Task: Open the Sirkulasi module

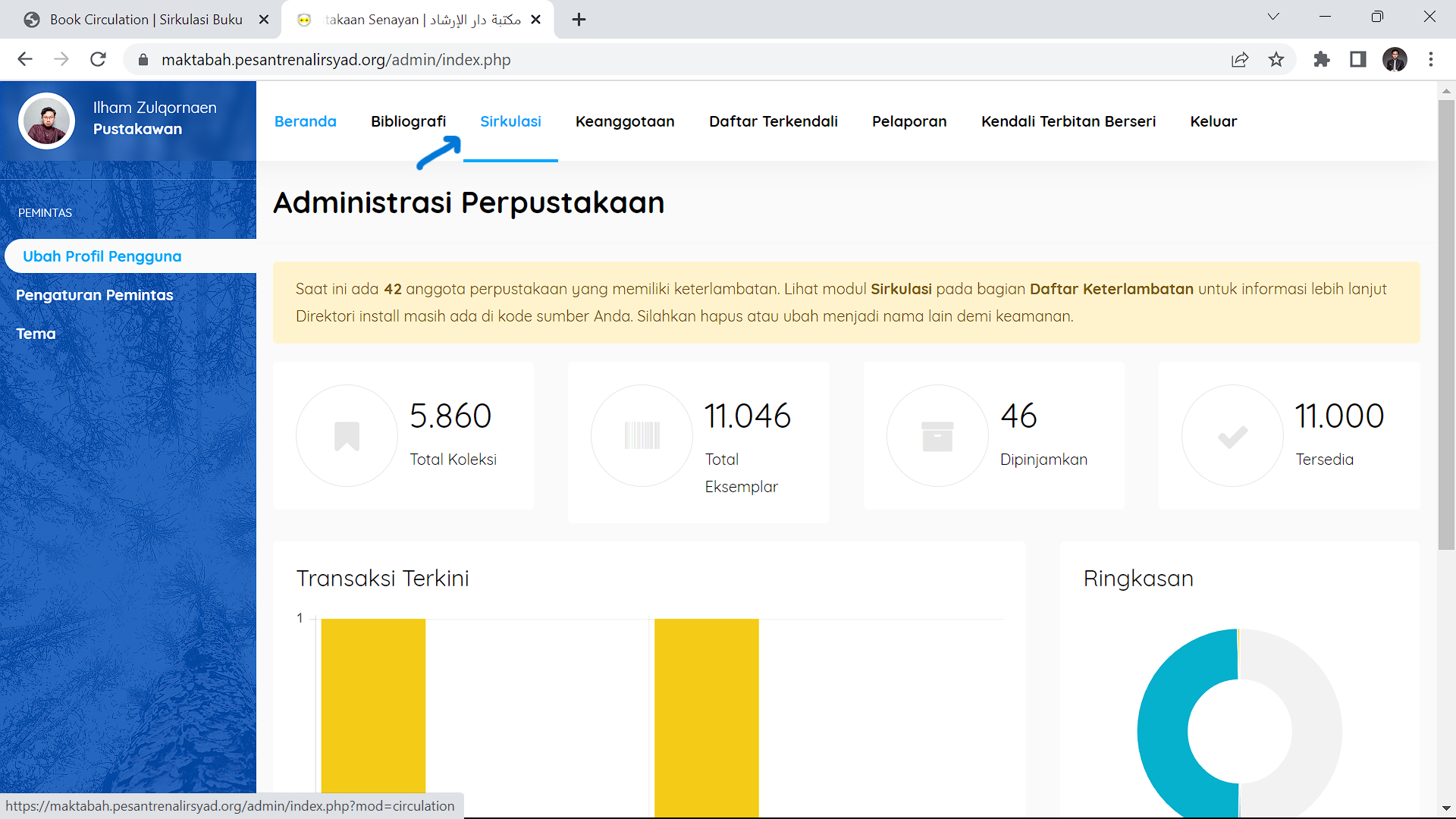Action: point(510,121)
